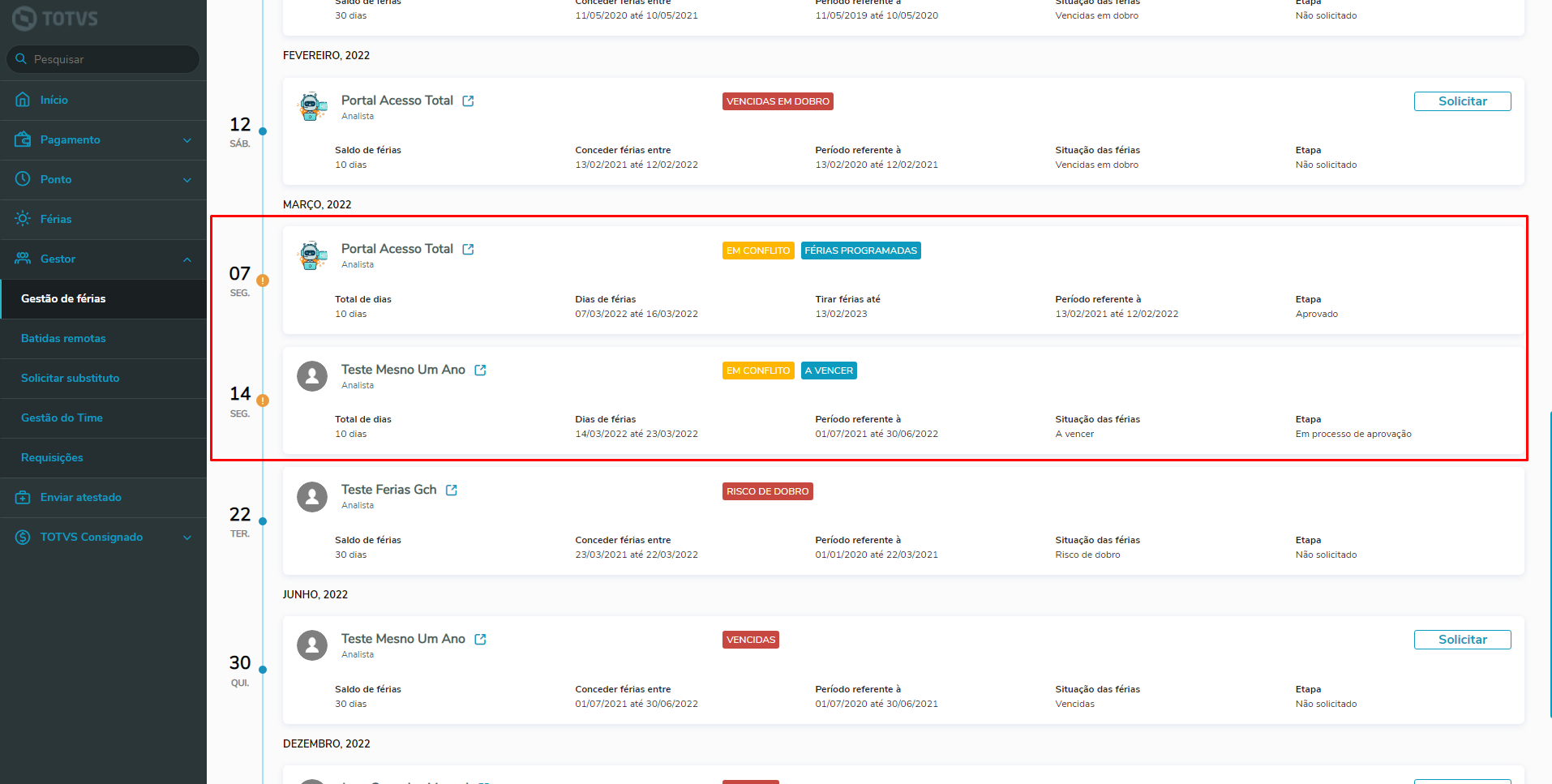
Task: Select Gestão de férias submenu item
Action: (103, 298)
